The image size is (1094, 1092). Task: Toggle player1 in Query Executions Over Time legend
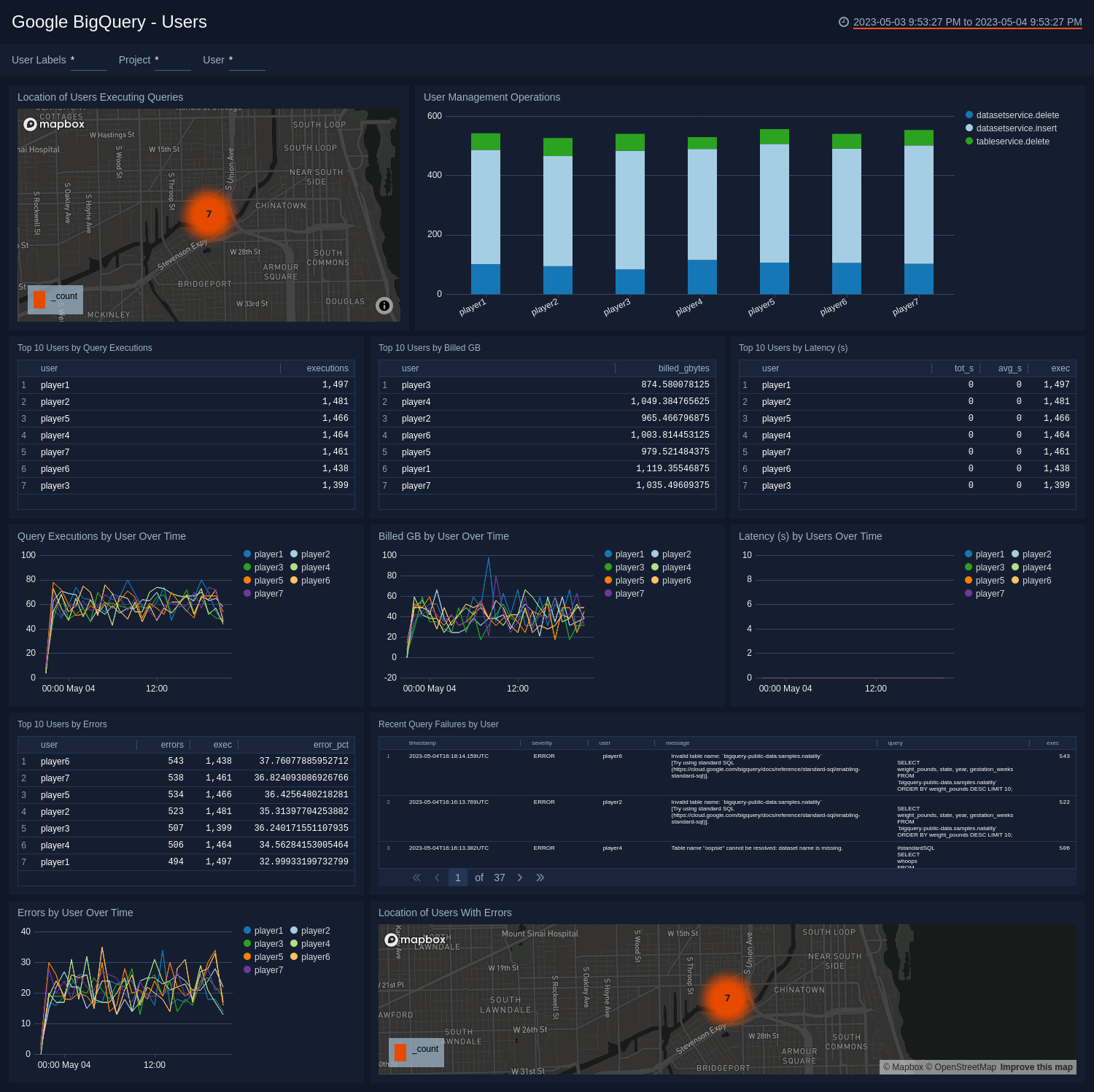pos(263,554)
